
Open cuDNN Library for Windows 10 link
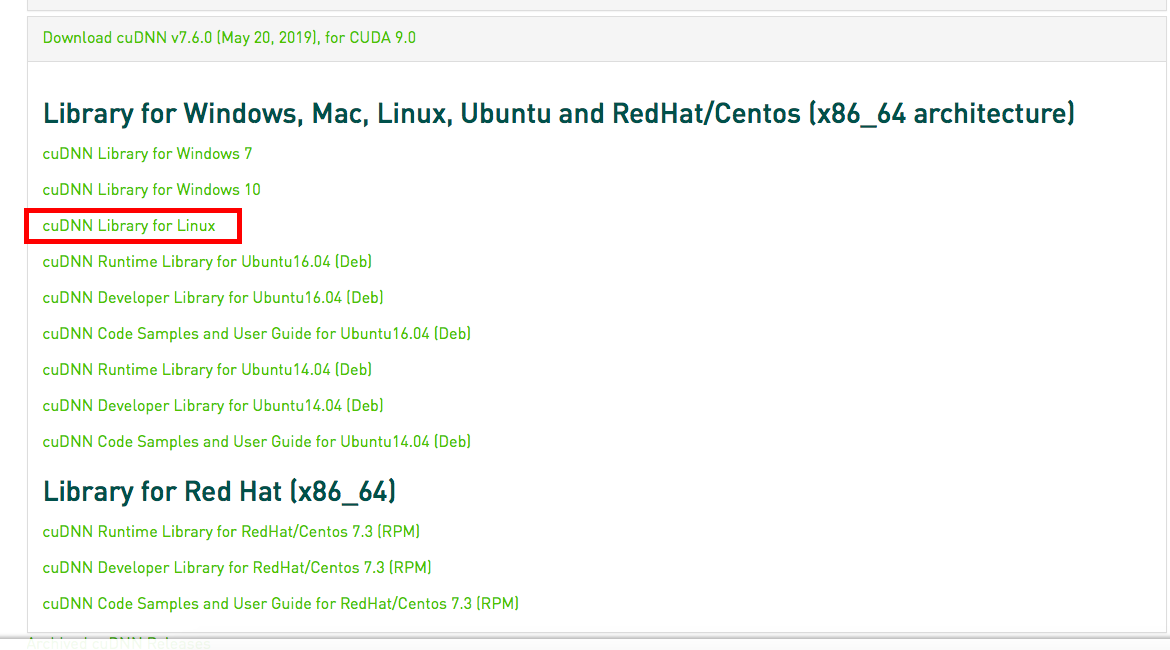click(151, 190)
